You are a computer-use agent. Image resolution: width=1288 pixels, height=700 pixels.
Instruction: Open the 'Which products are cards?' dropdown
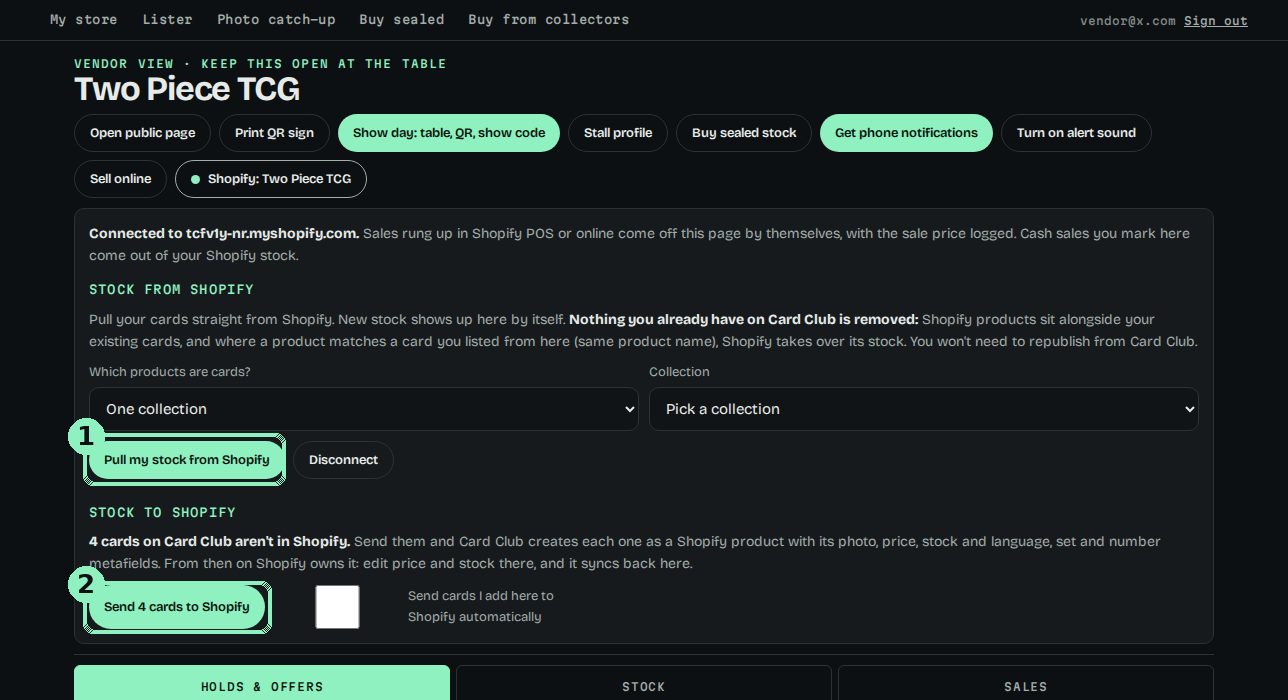(363, 409)
